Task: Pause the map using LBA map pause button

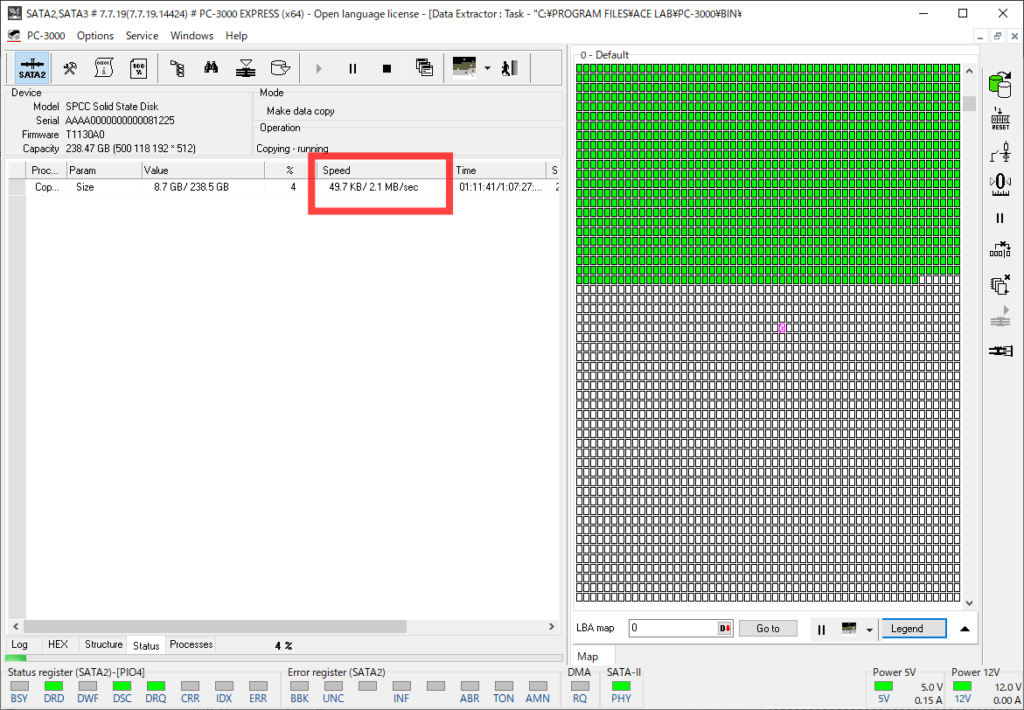Action: click(x=822, y=629)
